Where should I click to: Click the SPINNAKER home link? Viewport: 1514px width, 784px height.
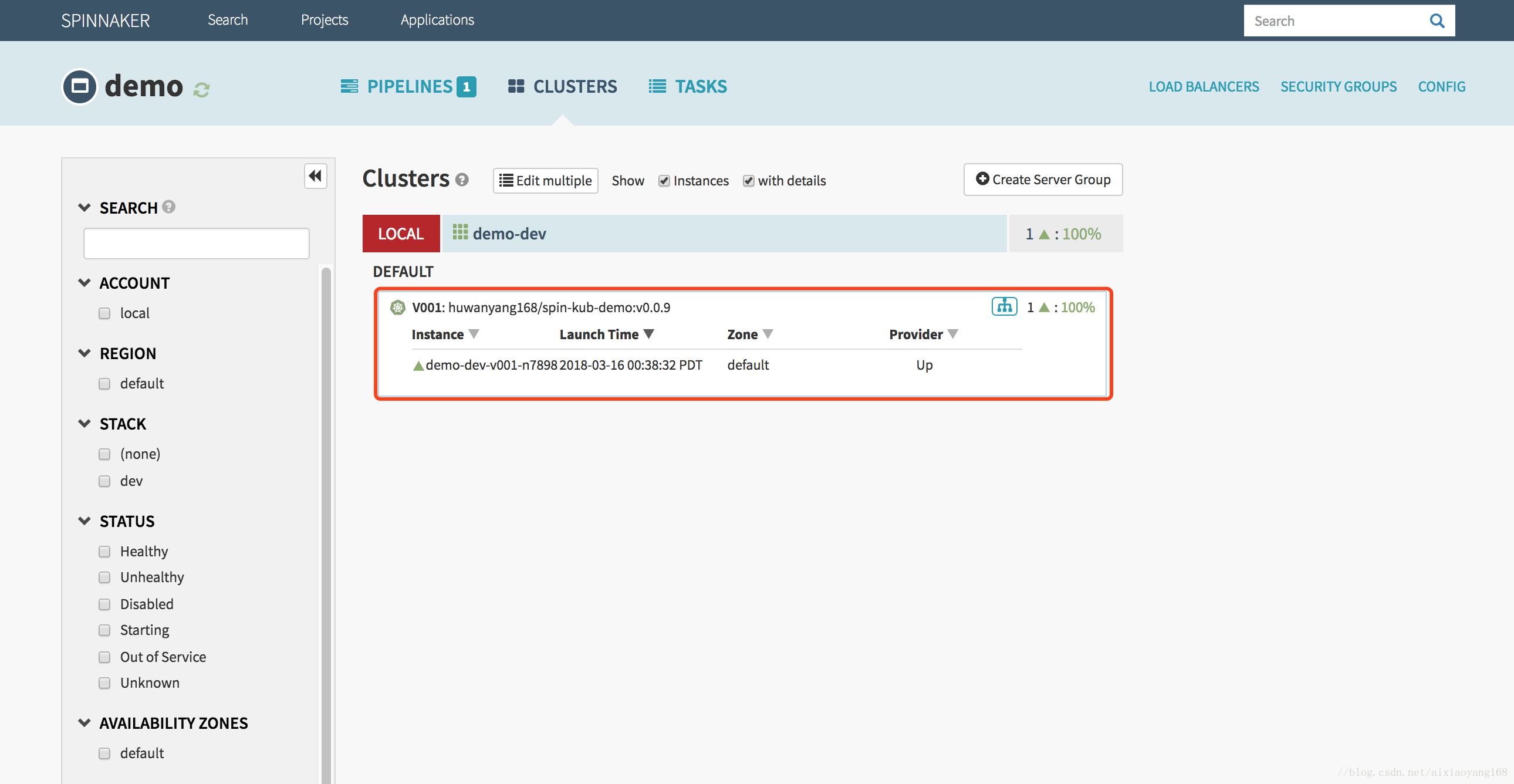[x=106, y=21]
